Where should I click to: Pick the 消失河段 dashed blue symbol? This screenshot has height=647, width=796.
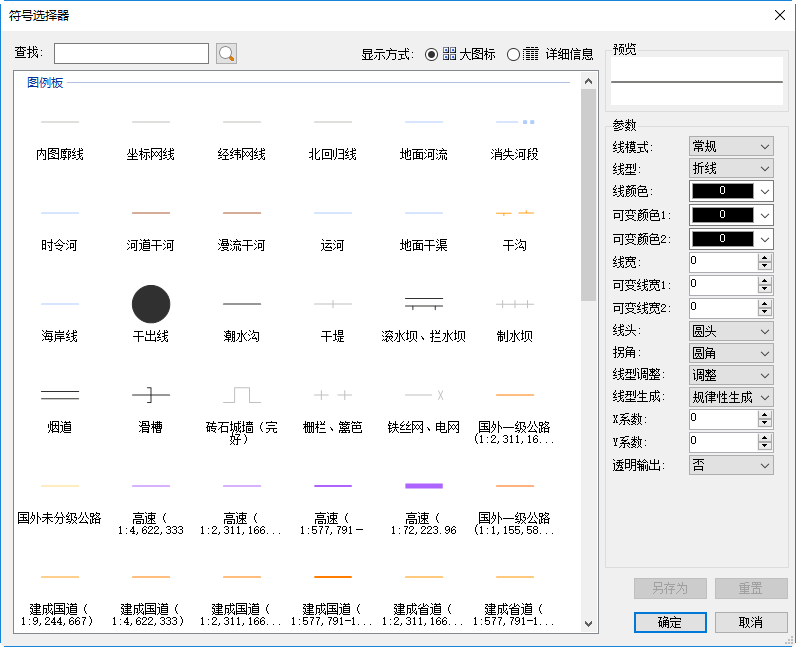click(x=514, y=123)
